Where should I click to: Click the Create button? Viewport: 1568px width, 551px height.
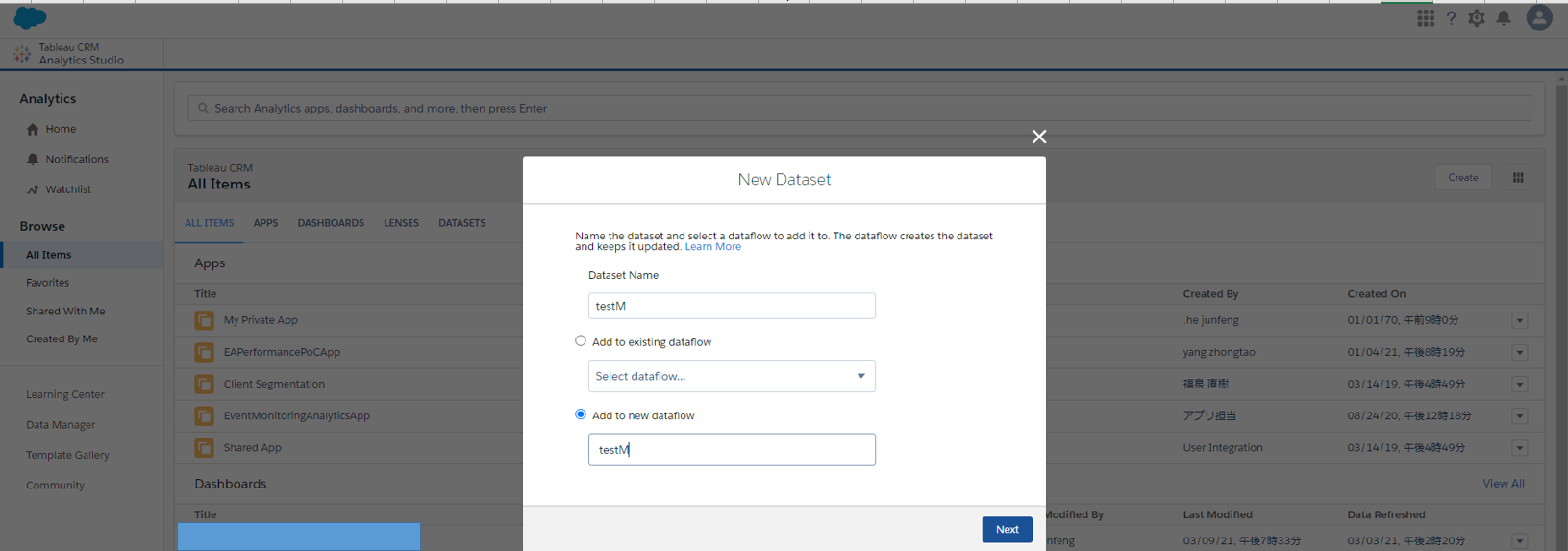click(1463, 177)
